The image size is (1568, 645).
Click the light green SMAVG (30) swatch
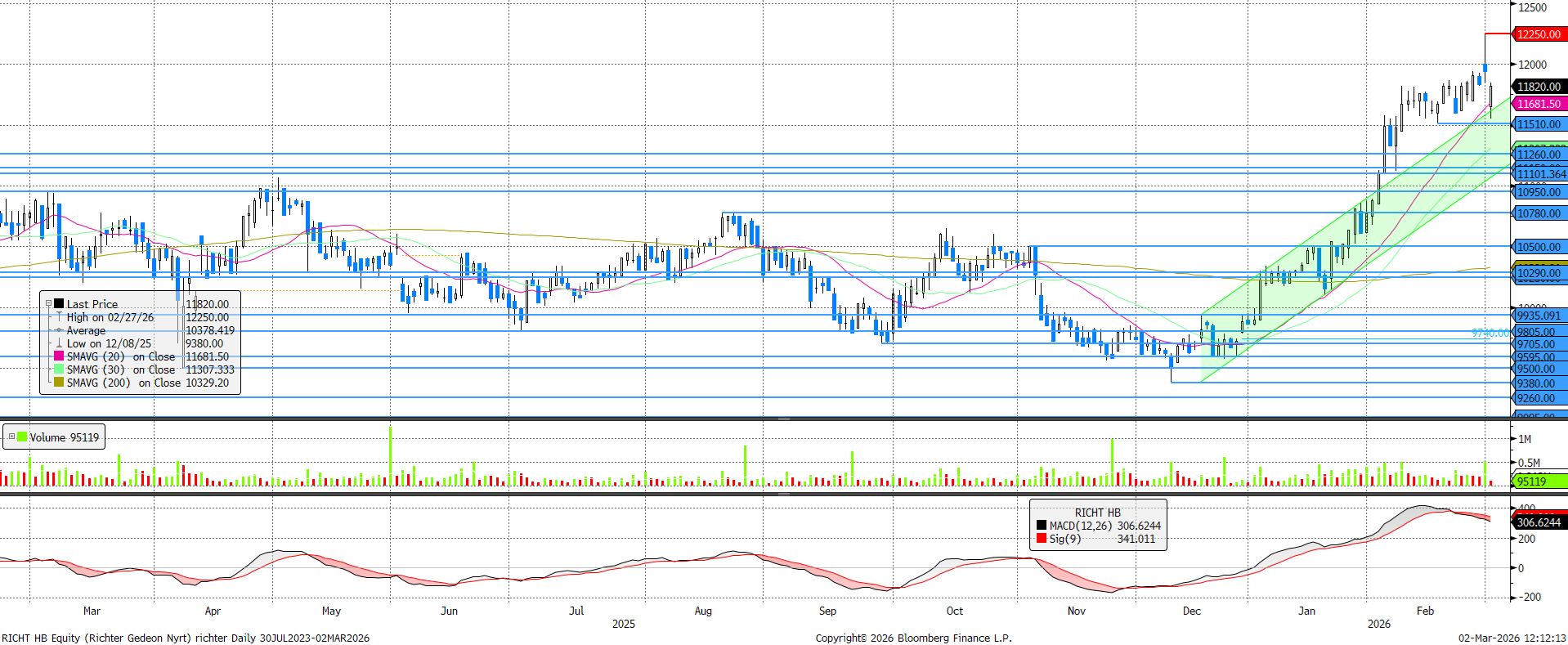[59, 370]
